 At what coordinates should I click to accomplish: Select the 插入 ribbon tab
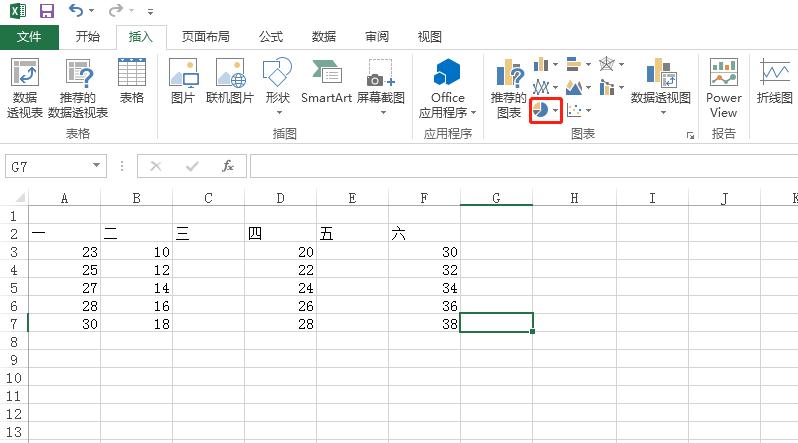click(141, 37)
